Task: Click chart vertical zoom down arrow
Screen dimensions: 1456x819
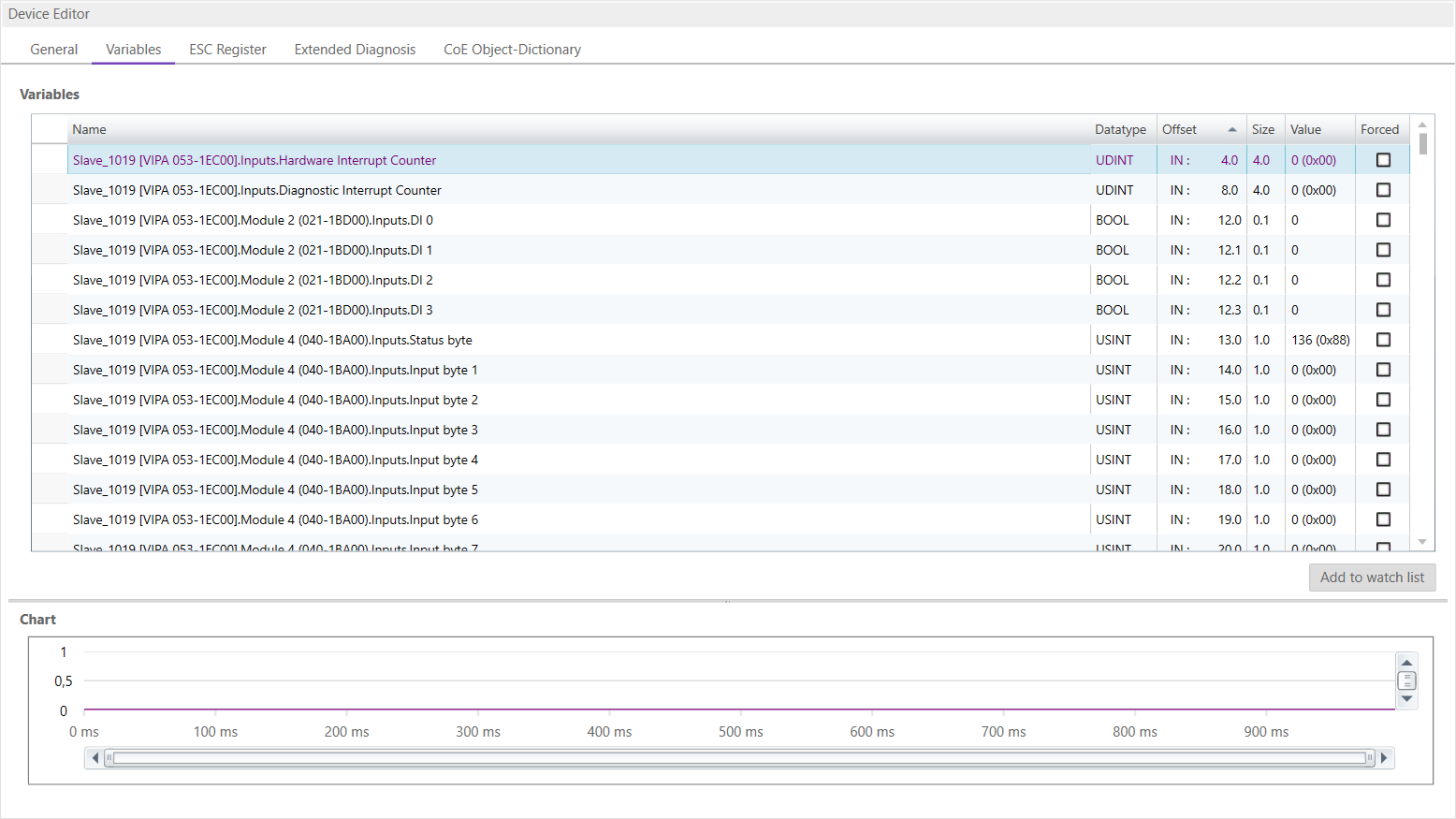Action: [x=1406, y=699]
